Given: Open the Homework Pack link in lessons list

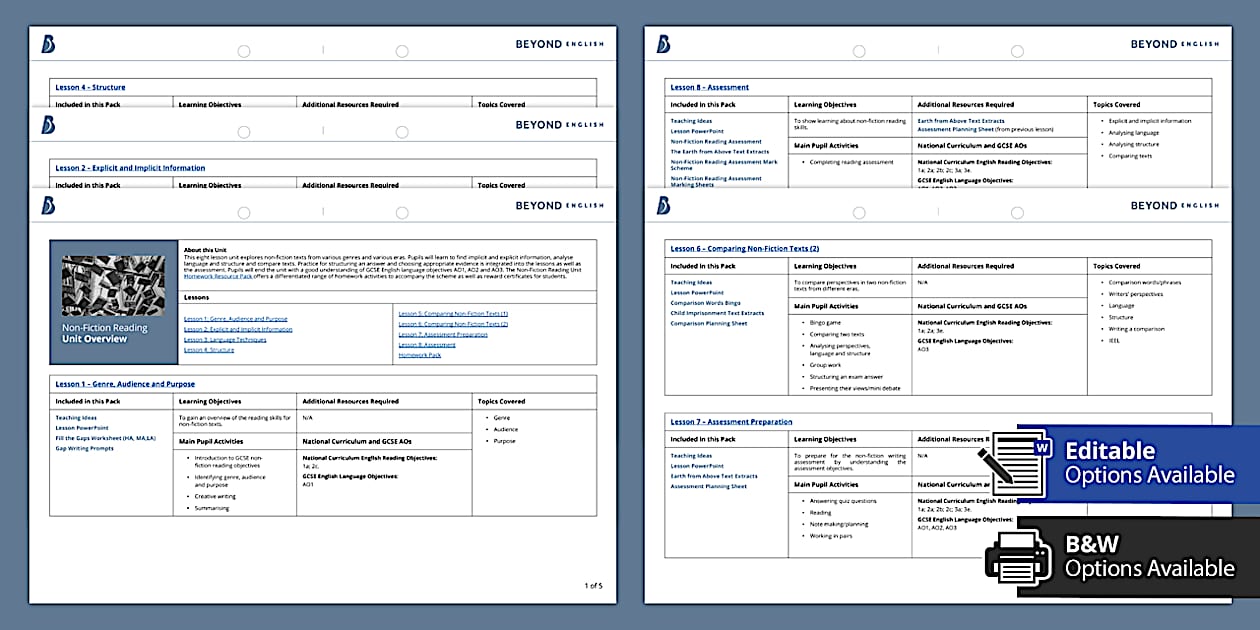Looking at the screenshot, I should pos(419,355).
